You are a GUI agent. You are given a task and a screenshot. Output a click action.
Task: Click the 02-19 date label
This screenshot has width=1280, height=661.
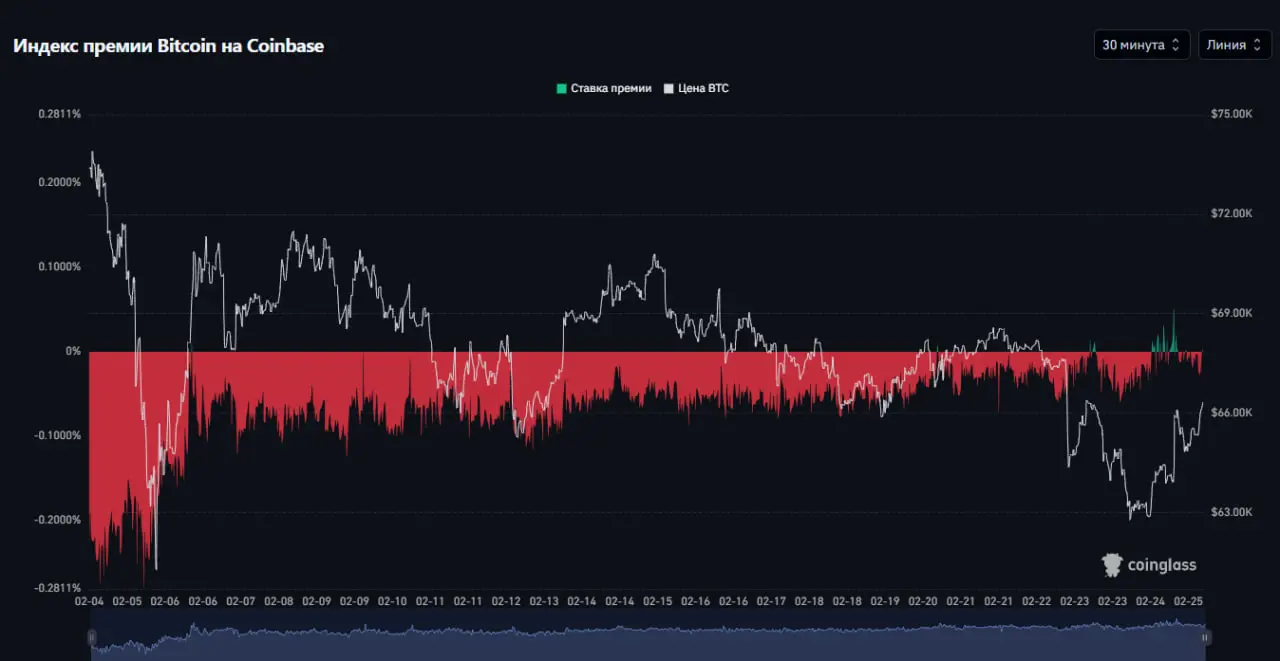pyautogui.click(x=885, y=602)
